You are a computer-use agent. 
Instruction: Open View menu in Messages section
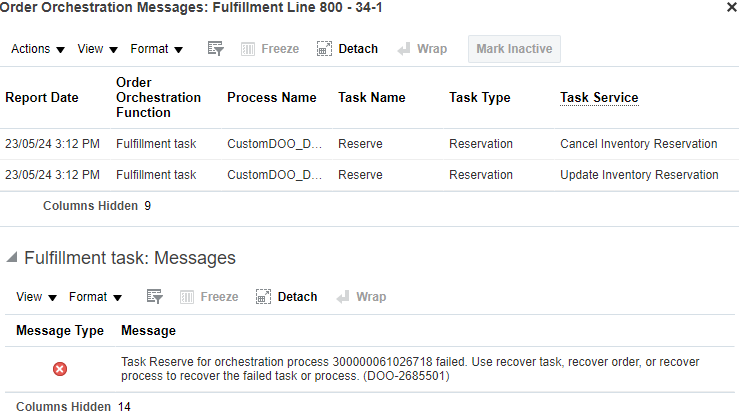36,297
